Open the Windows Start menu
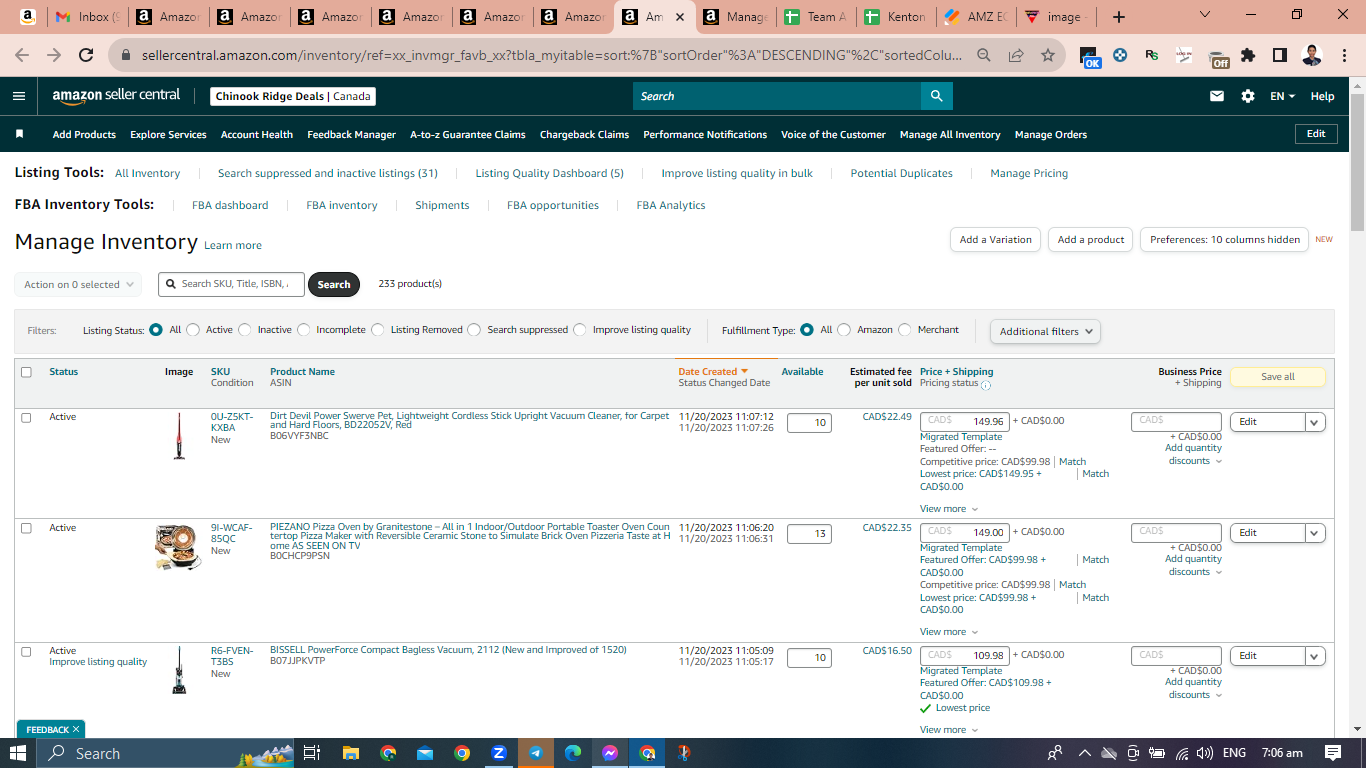 [18, 753]
